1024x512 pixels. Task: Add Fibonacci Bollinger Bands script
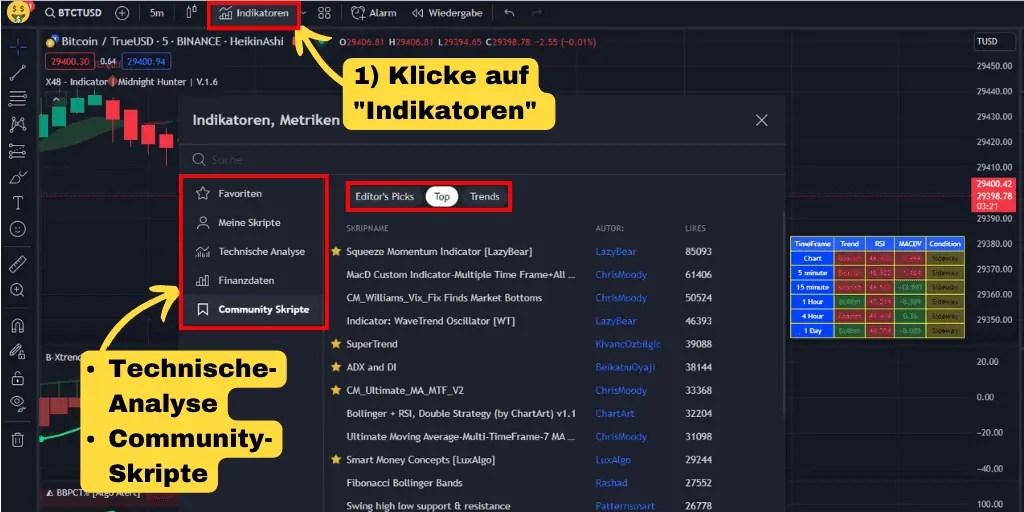(x=404, y=483)
